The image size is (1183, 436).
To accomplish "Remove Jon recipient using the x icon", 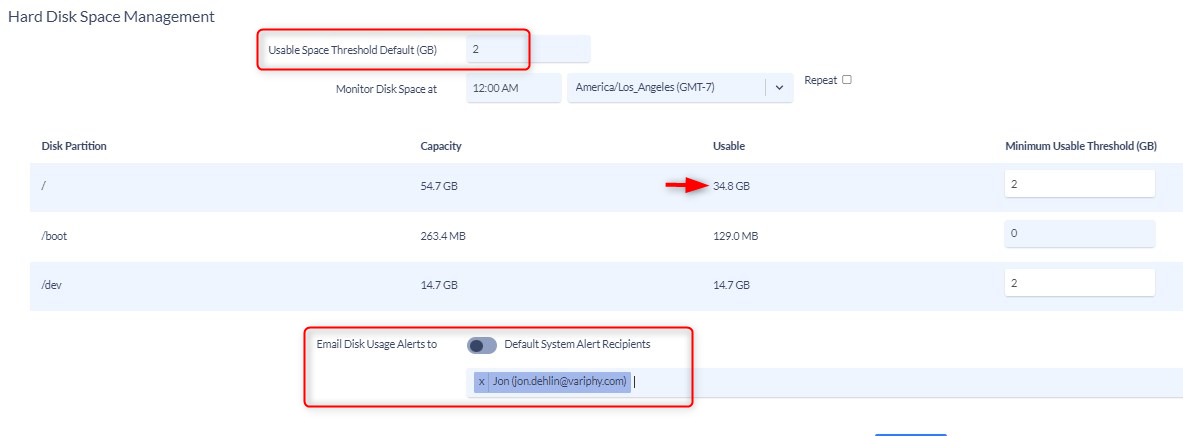I will click(481, 382).
